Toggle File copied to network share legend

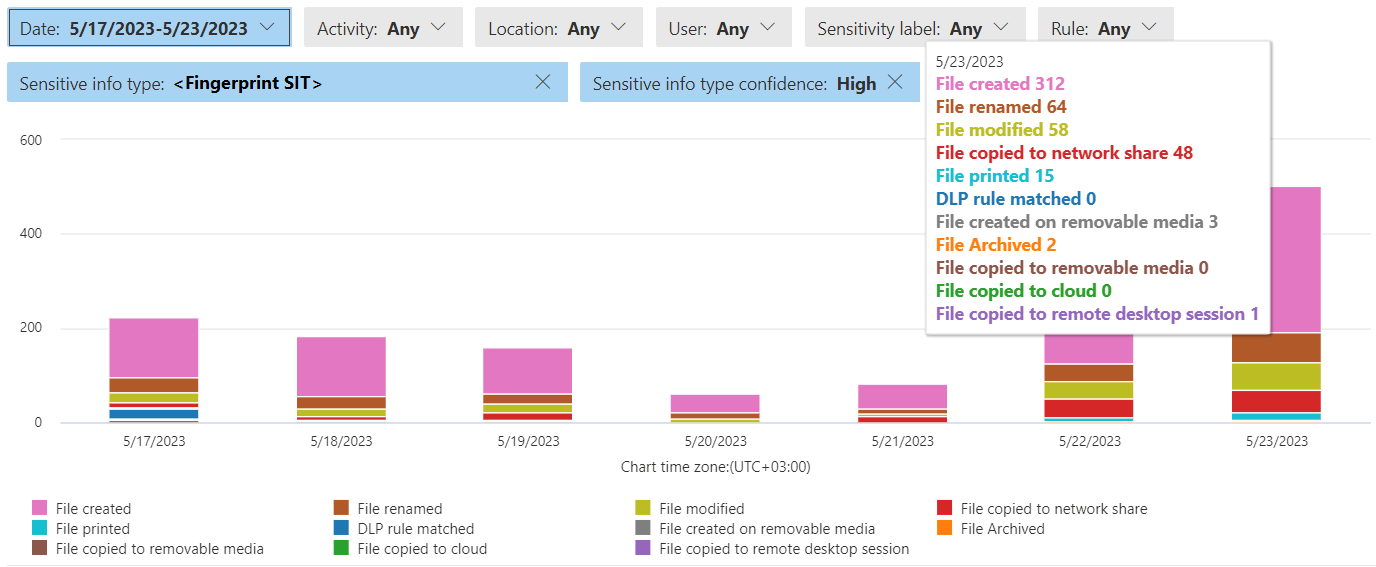tap(945, 508)
